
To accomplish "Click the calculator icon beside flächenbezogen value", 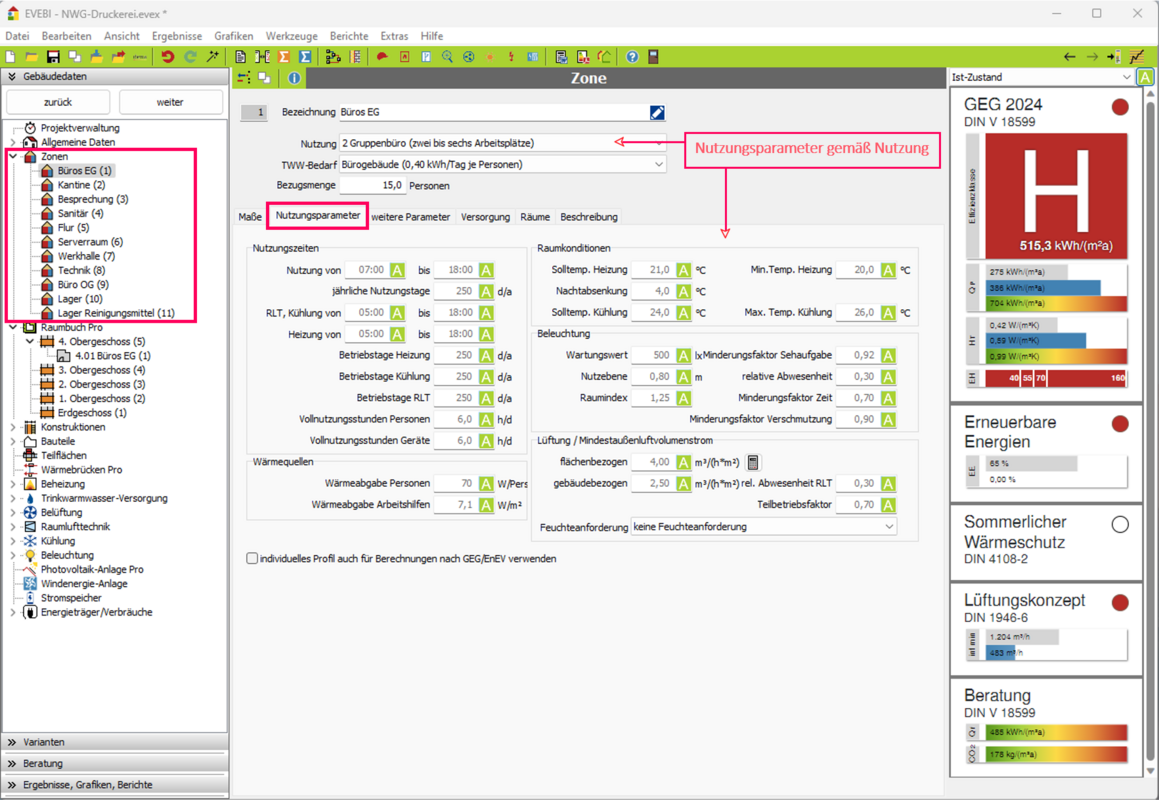I will [753, 462].
